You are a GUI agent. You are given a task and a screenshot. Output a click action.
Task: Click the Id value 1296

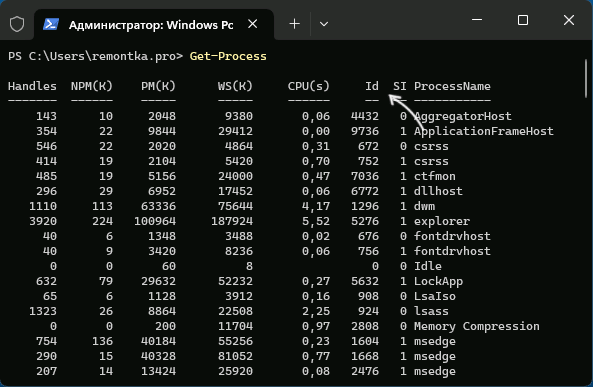[x=365, y=206]
